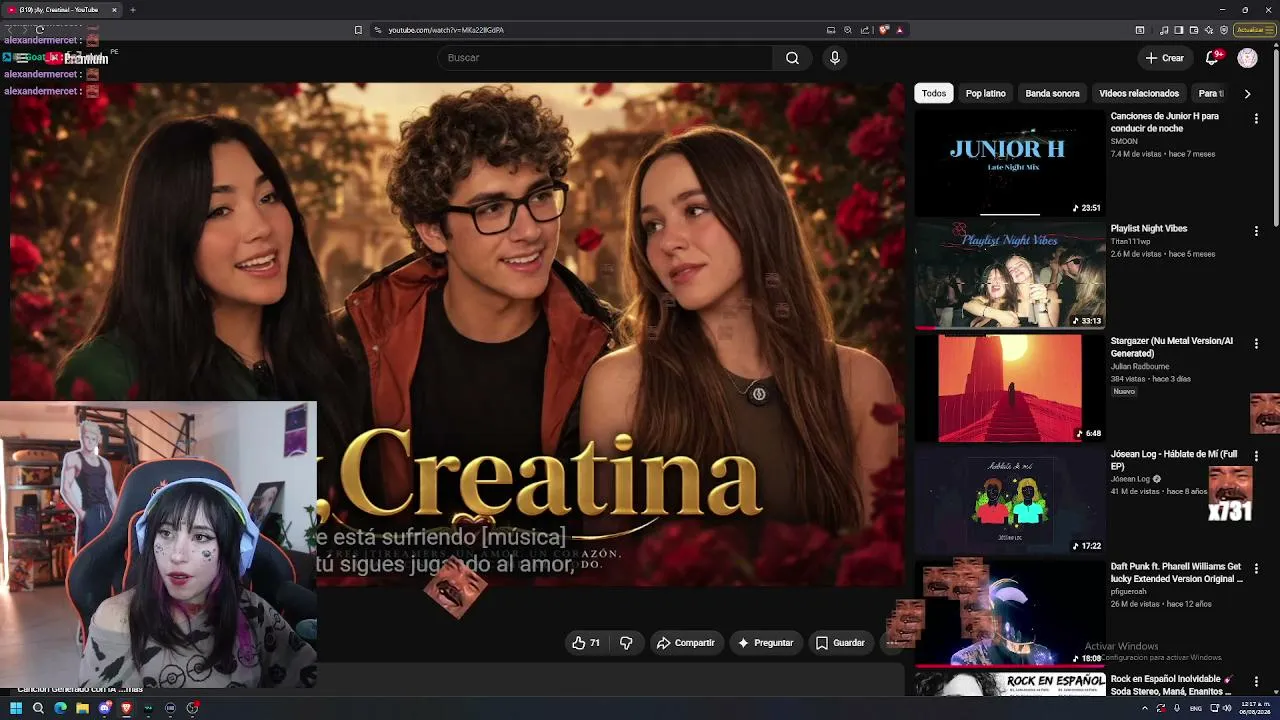Open options for Playlist Night Vibes video
Image resolution: width=1280 pixels, height=720 pixels.
click(1256, 231)
